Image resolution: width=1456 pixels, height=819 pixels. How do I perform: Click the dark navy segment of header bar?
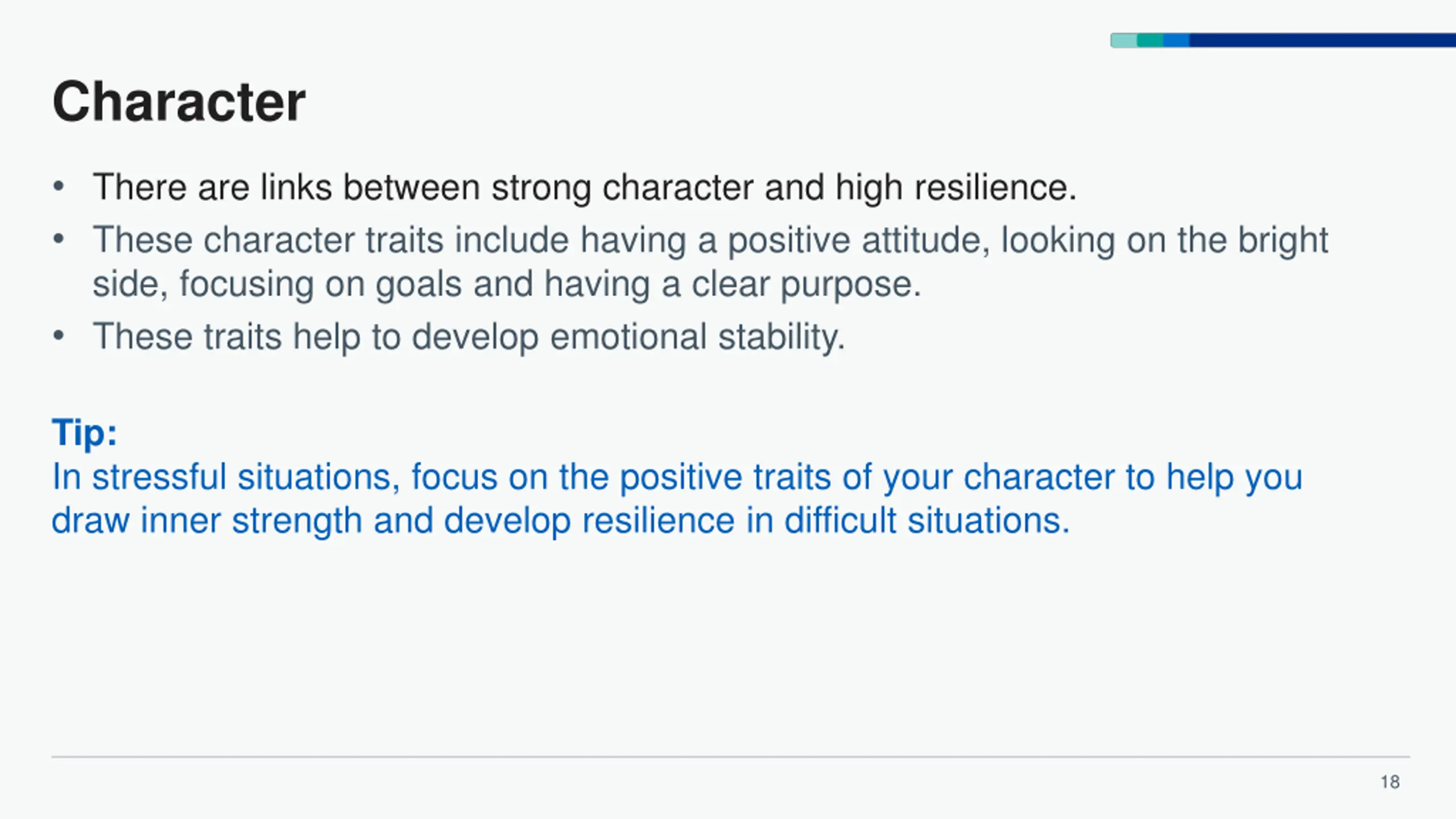click(x=1319, y=40)
